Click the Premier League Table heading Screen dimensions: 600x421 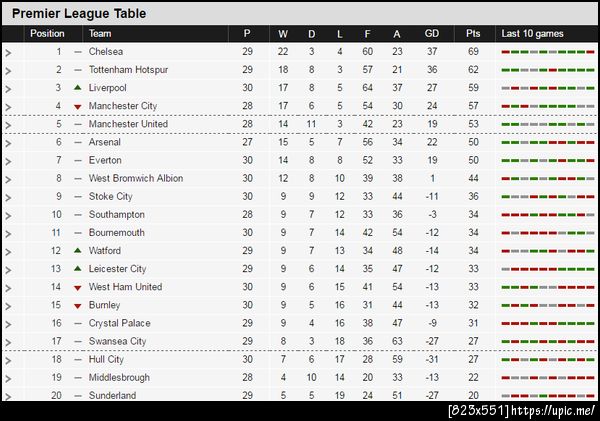[79, 14]
